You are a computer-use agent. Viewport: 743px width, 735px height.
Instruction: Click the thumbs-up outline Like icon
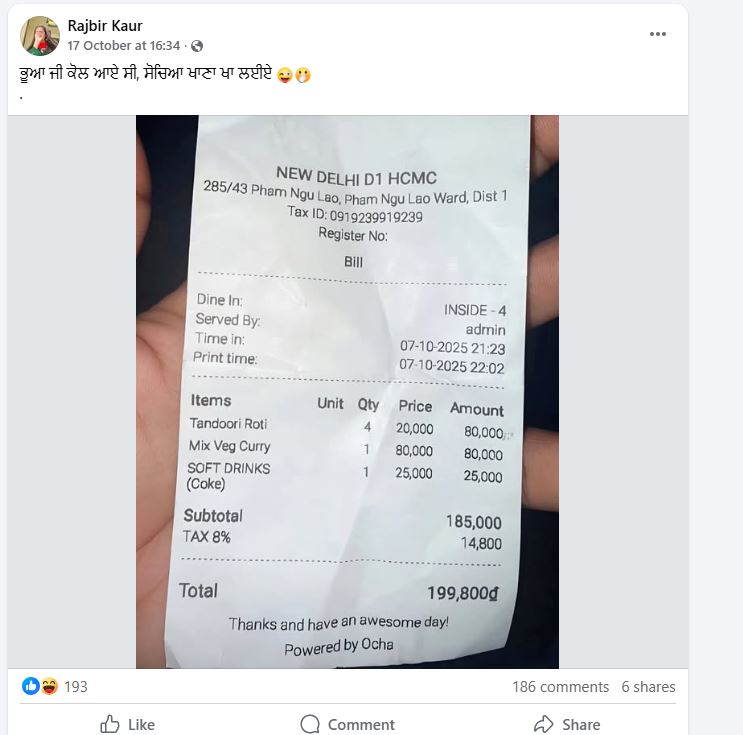(x=110, y=724)
